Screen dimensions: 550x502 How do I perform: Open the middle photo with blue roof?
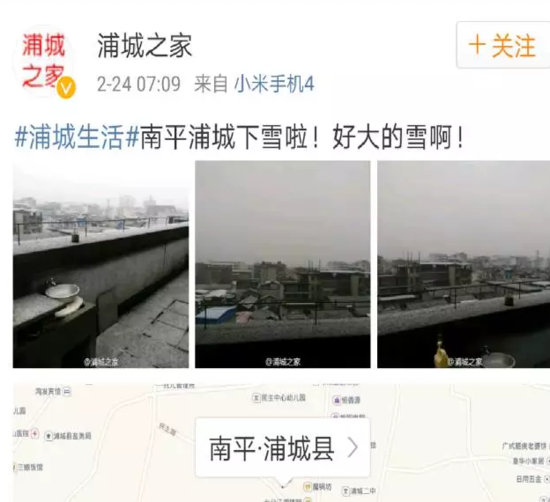[x=283, y=265]
